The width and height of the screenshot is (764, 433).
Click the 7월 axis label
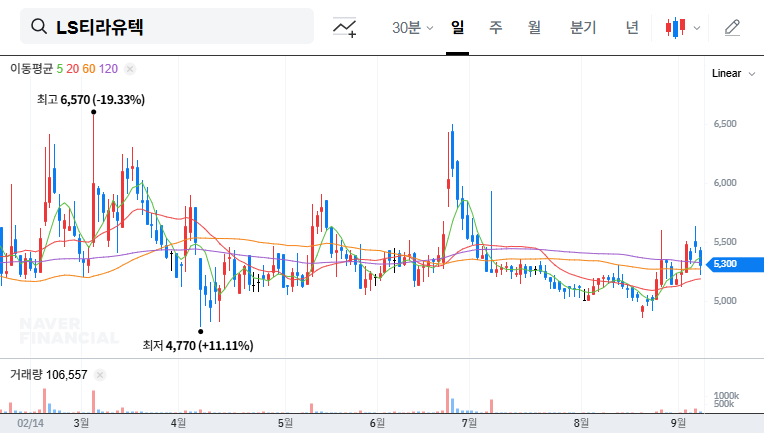click(470, 423)
